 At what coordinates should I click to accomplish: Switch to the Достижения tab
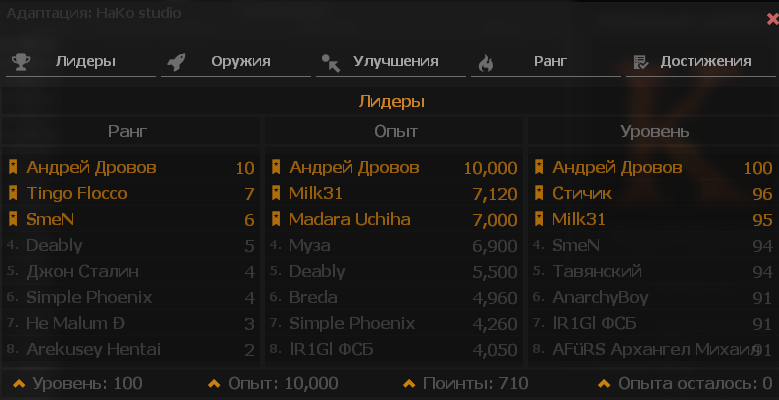coord(705,61)
